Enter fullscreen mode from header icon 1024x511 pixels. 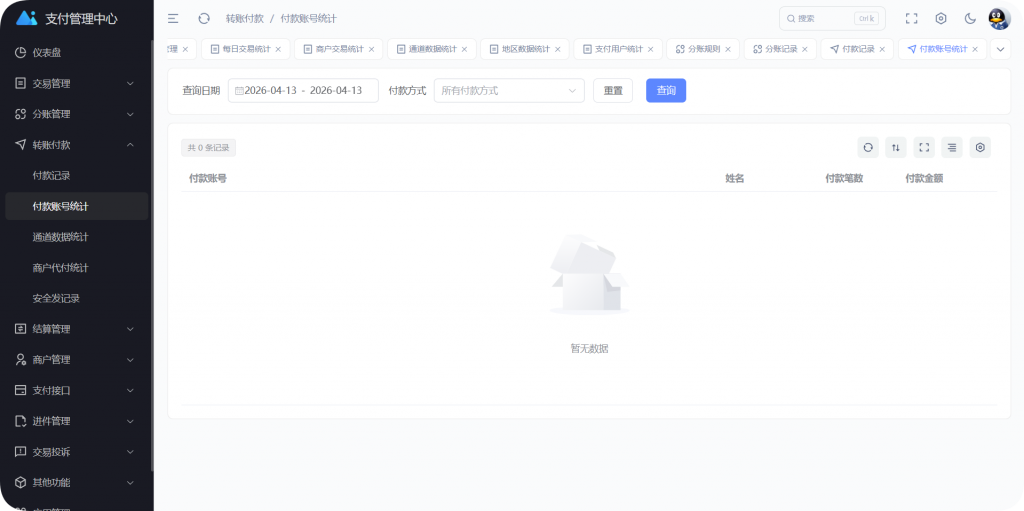911,19
